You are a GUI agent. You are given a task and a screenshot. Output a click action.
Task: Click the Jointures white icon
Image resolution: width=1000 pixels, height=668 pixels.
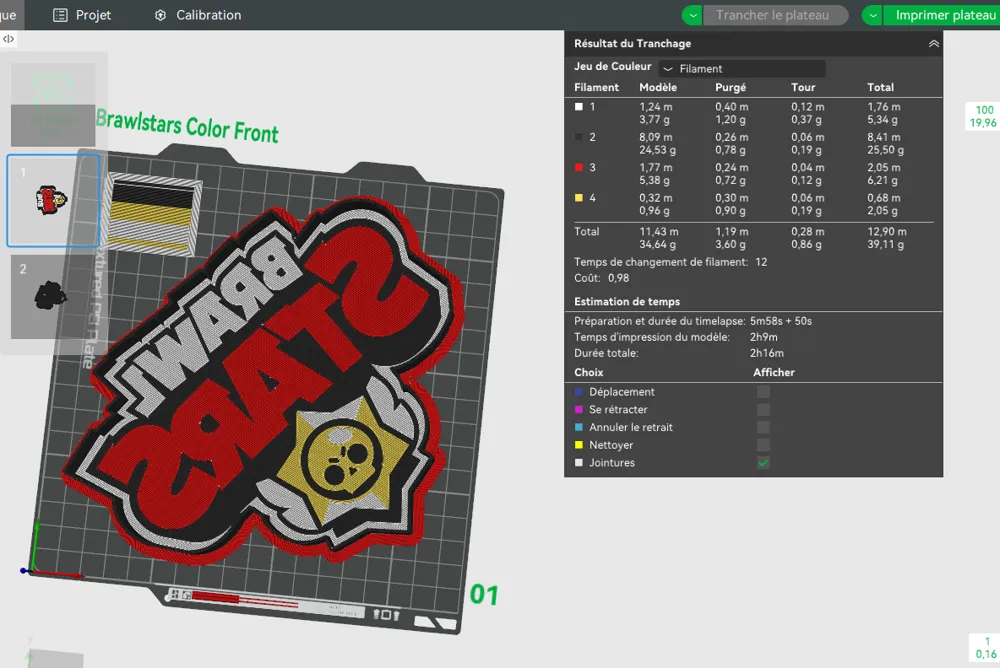[x=578, y=463]
